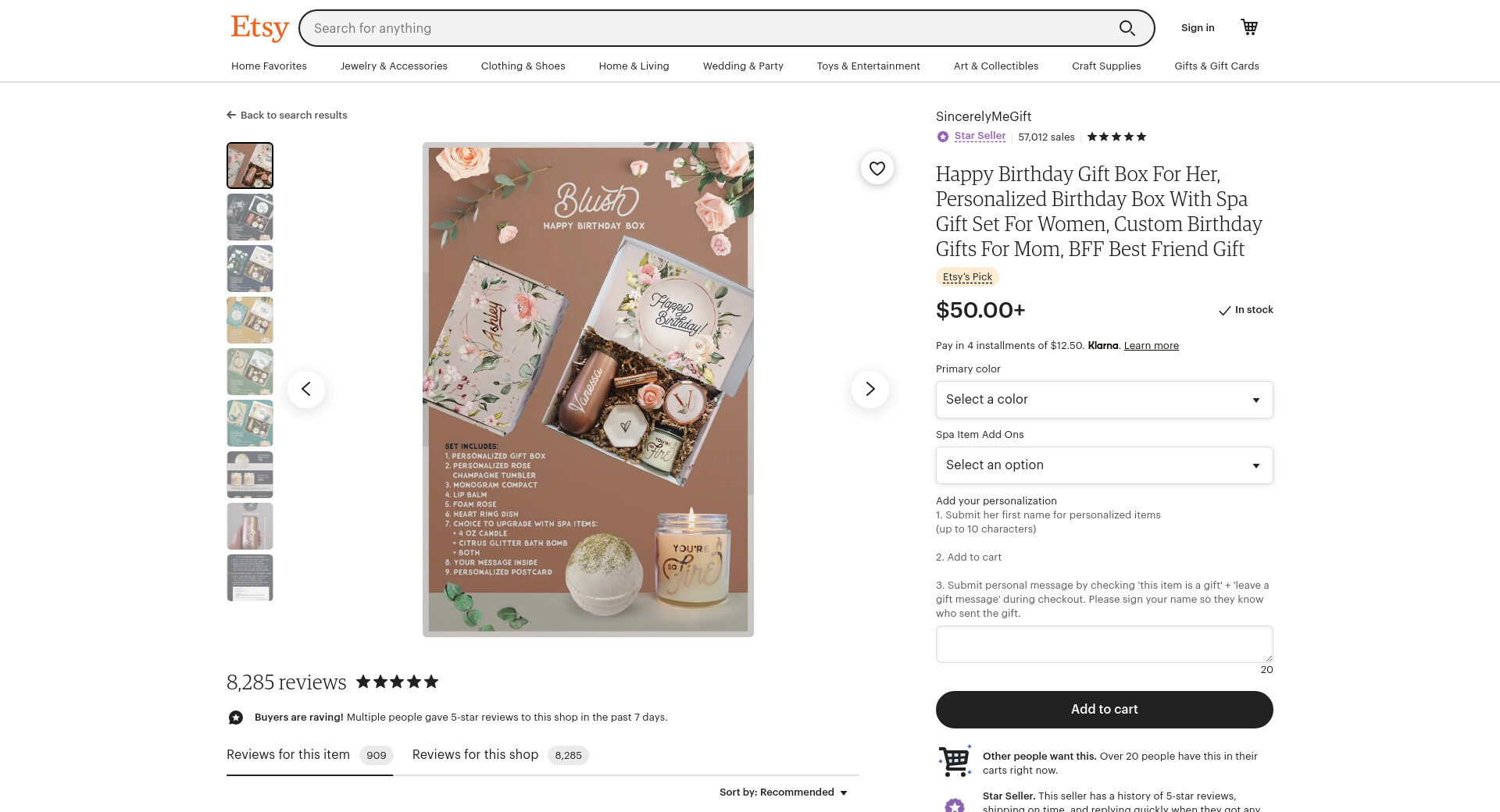Image resolution: width=1500 pixels, height=812 pixels.
Task: Focus the Search for anything box
Action: pos(703,28)
